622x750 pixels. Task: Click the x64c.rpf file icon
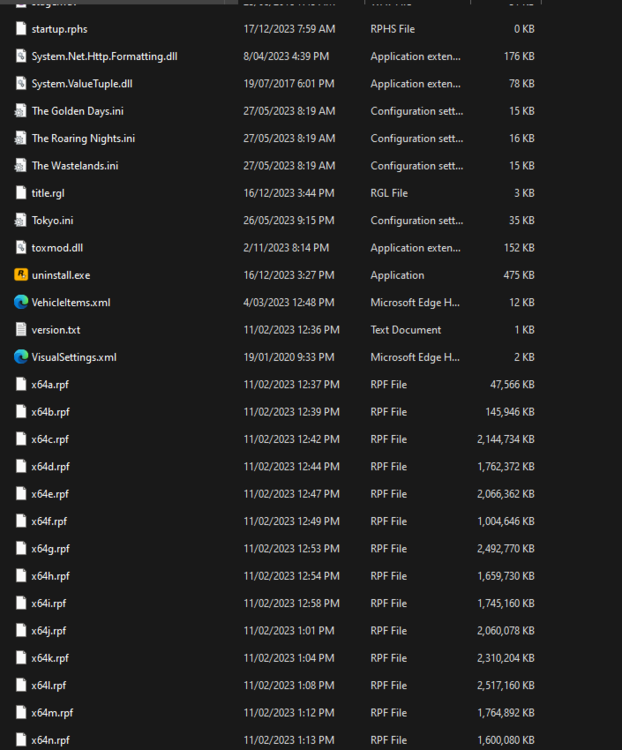coord(21,439)
